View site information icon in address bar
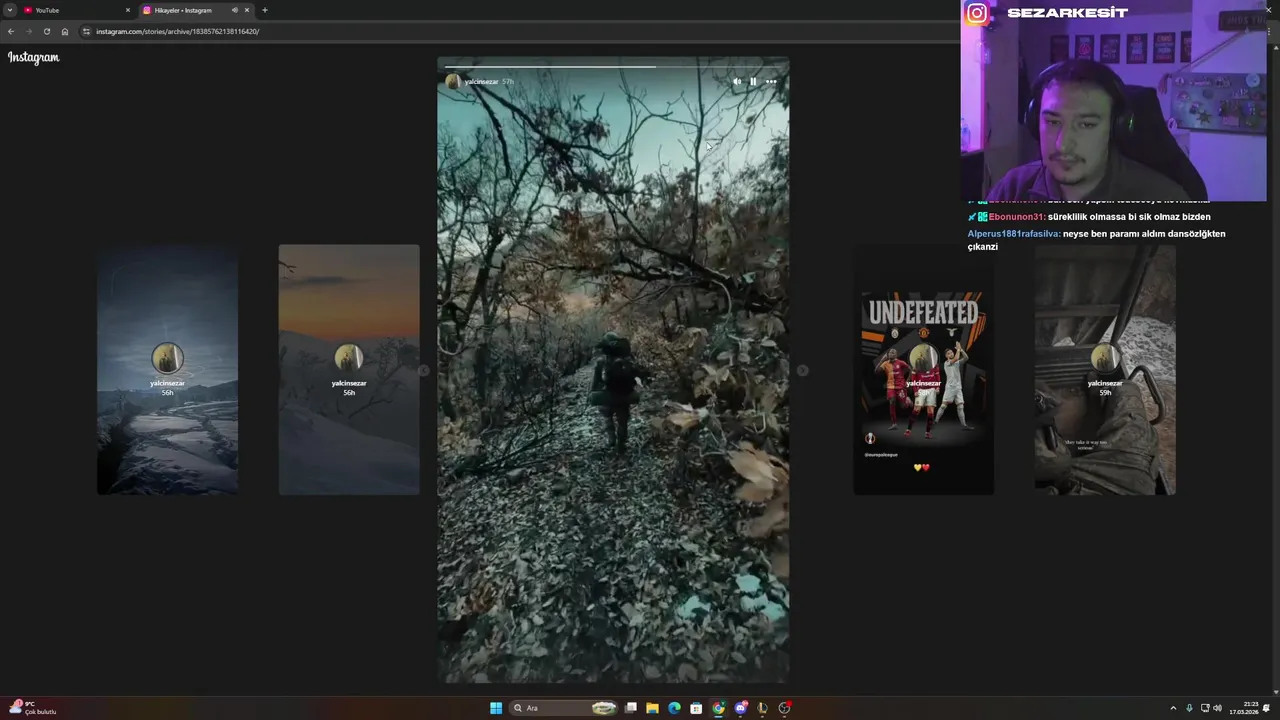Screen dimensions: 1280x720 coord(87,31)
